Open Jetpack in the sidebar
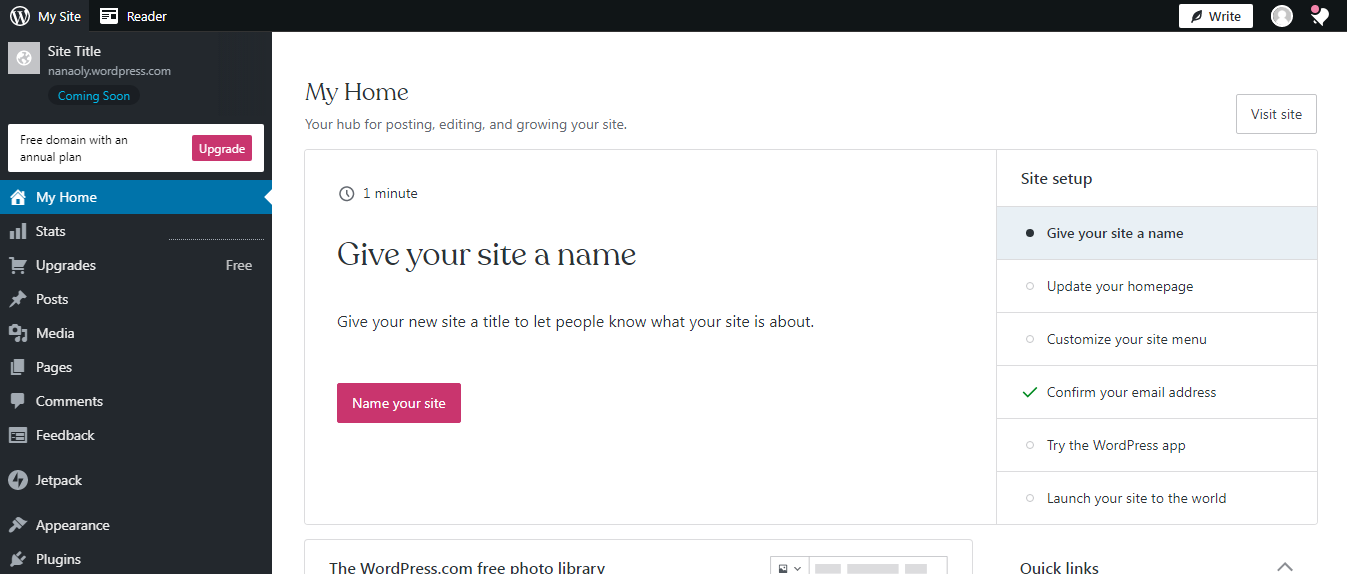 pyautogui.click(x=58, y=480)
